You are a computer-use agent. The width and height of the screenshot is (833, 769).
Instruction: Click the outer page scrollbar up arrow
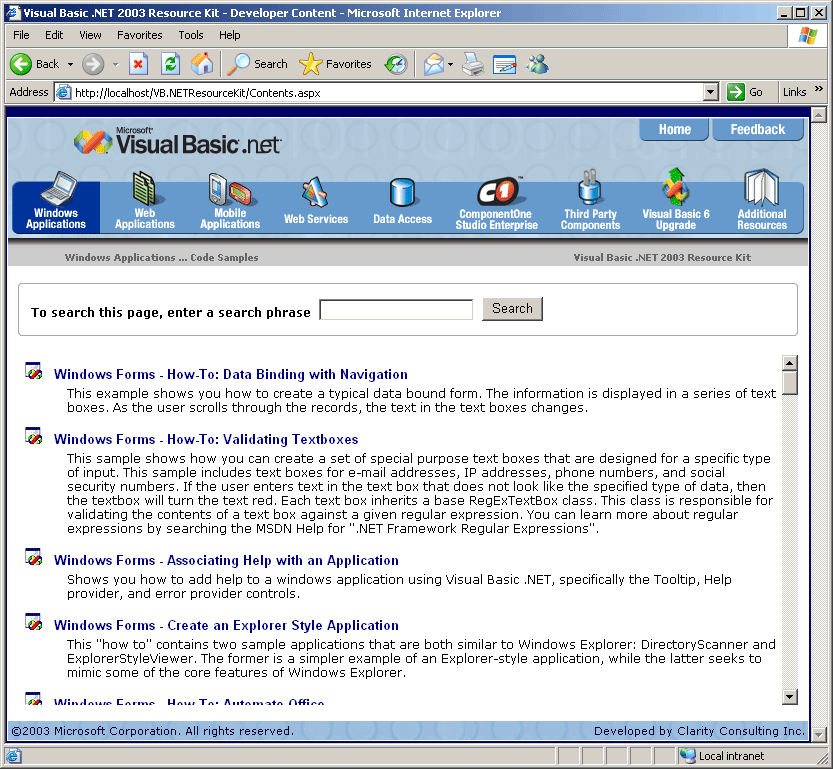[x=819, y=114]
